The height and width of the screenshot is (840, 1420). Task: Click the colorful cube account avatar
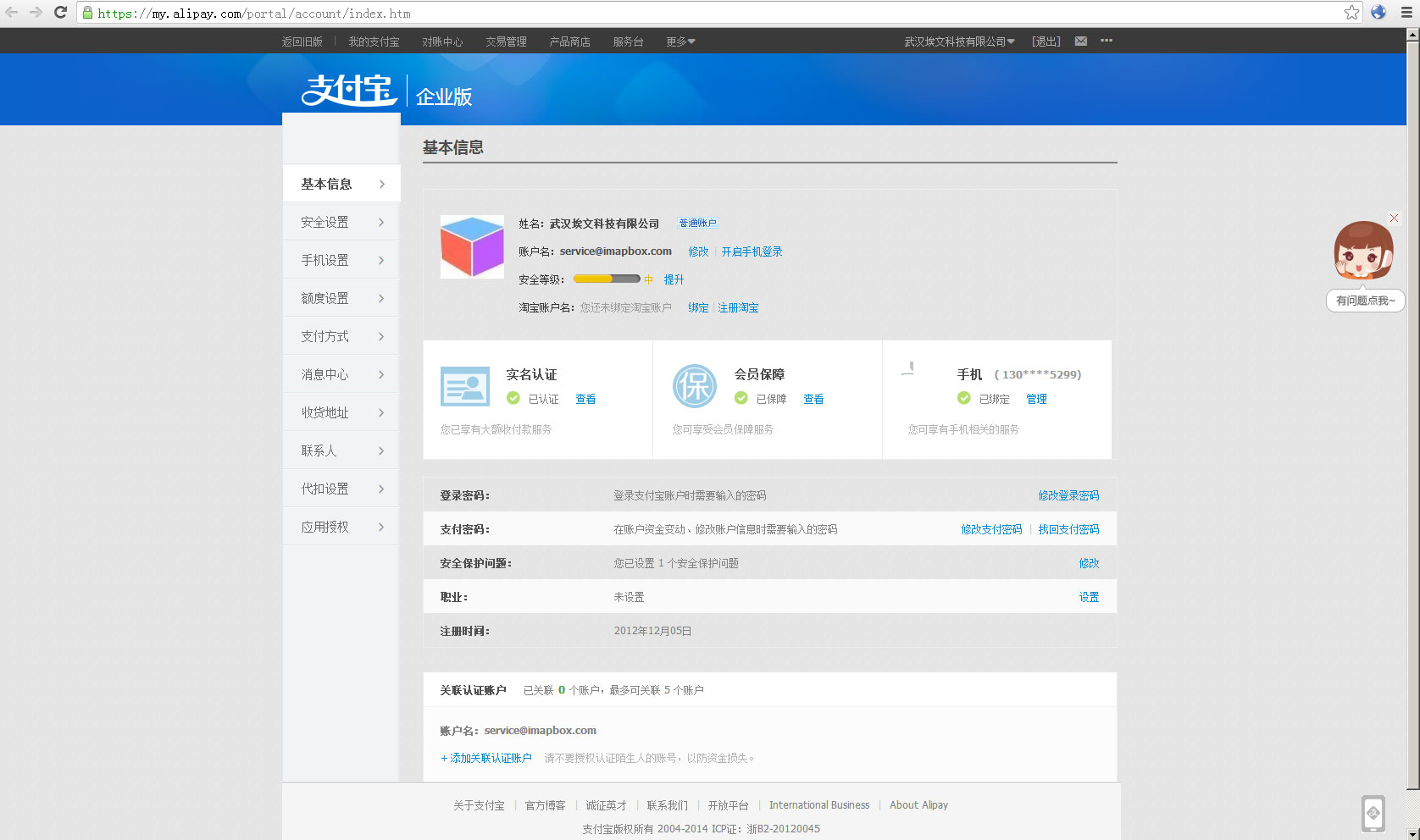(472, 246)
